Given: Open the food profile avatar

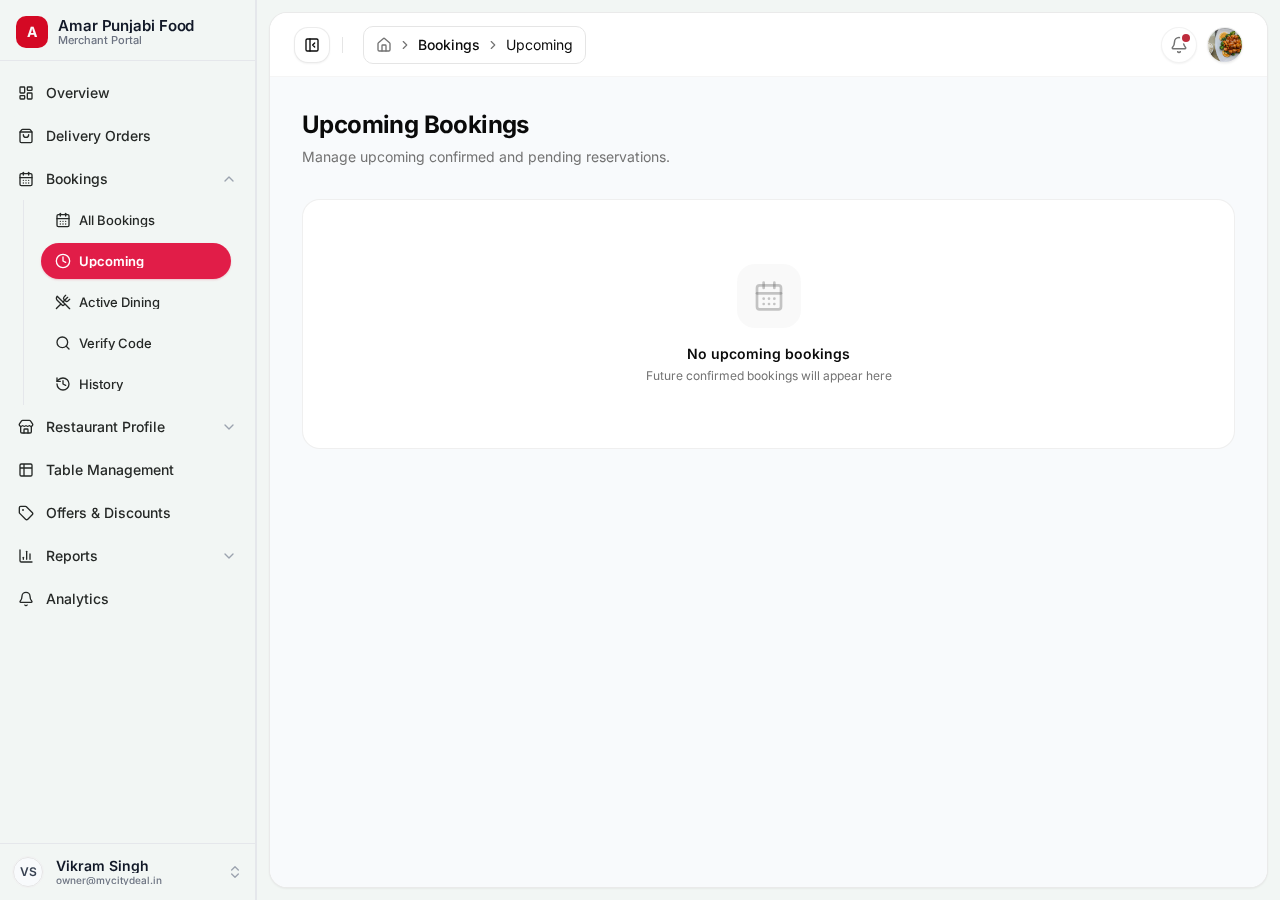Looking at the screenshot, I should [x=1225, y=45].
